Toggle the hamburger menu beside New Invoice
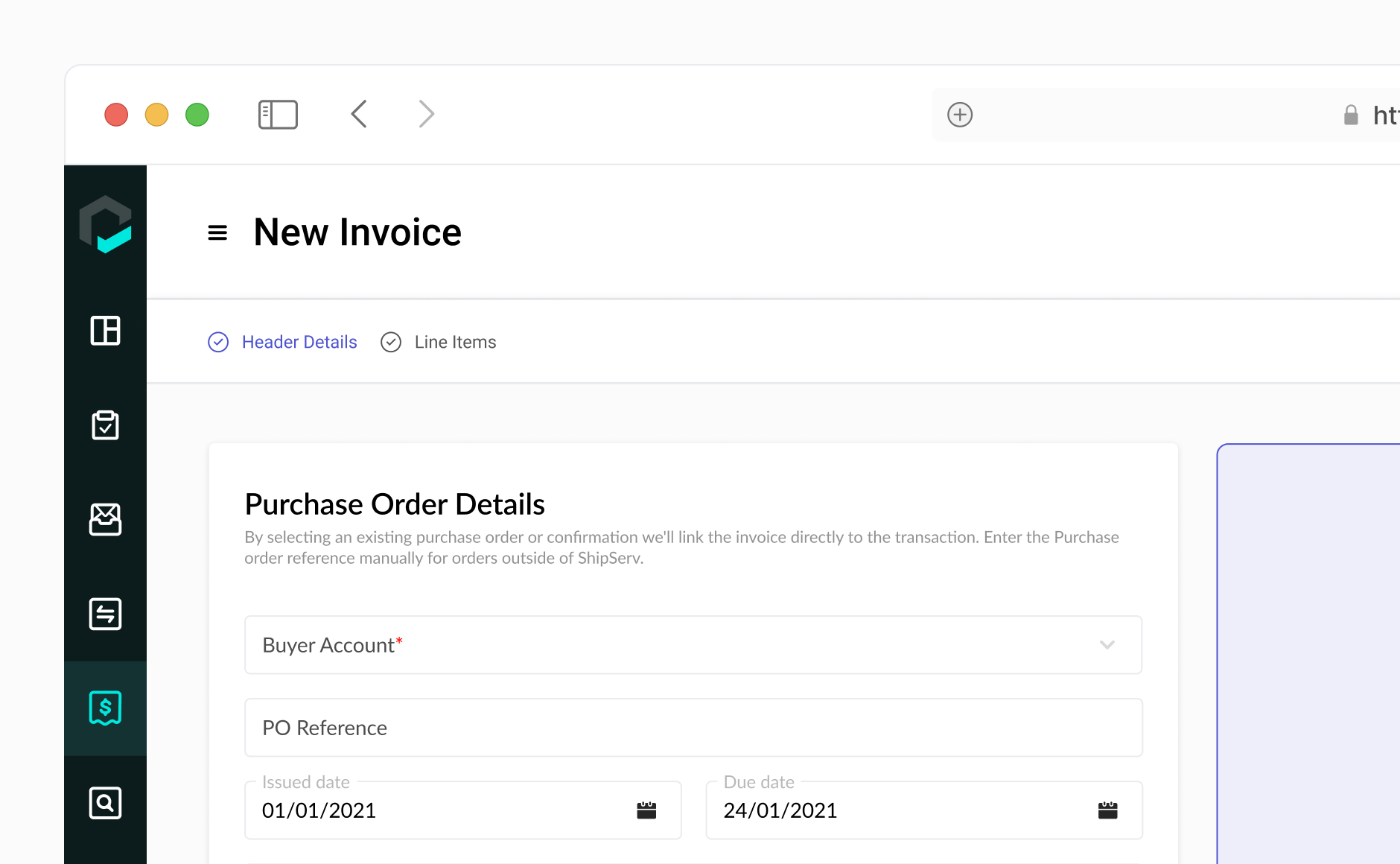1400x864 pixels. (x=217, y=233)
